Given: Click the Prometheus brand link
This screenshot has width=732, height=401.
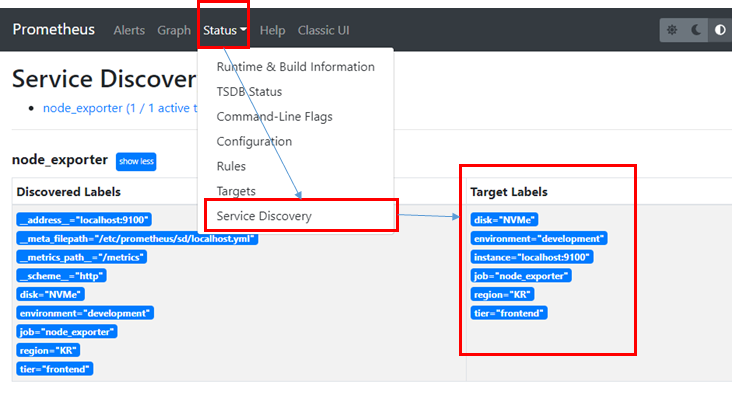Looking at the screenshot, I should [54, 29].
